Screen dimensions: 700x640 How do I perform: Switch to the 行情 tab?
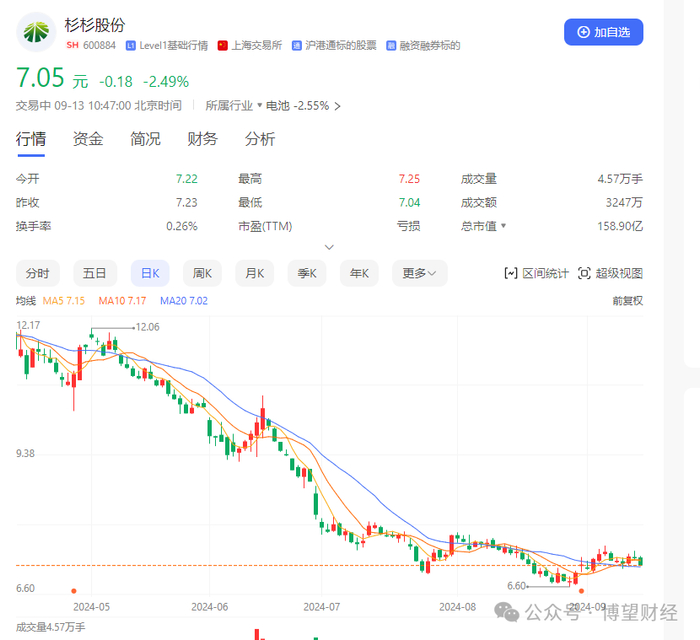pyautogui.click(x=31, y=139)
